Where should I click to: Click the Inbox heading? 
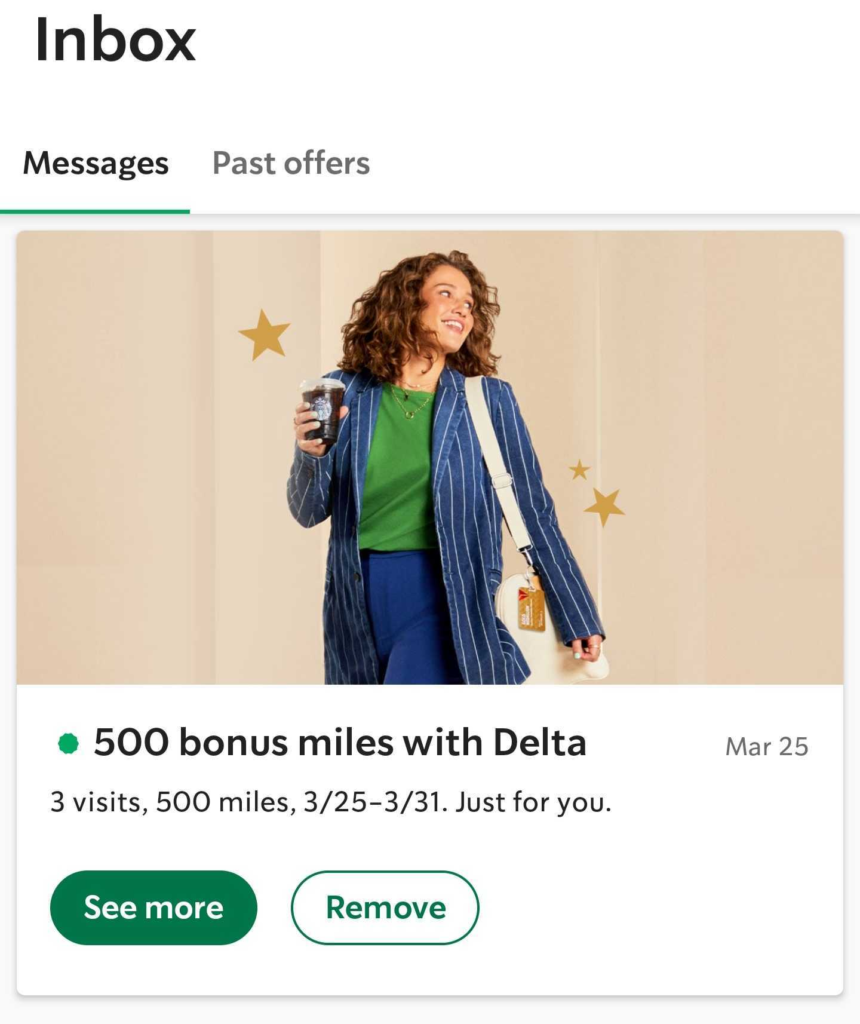click(115, 42)
